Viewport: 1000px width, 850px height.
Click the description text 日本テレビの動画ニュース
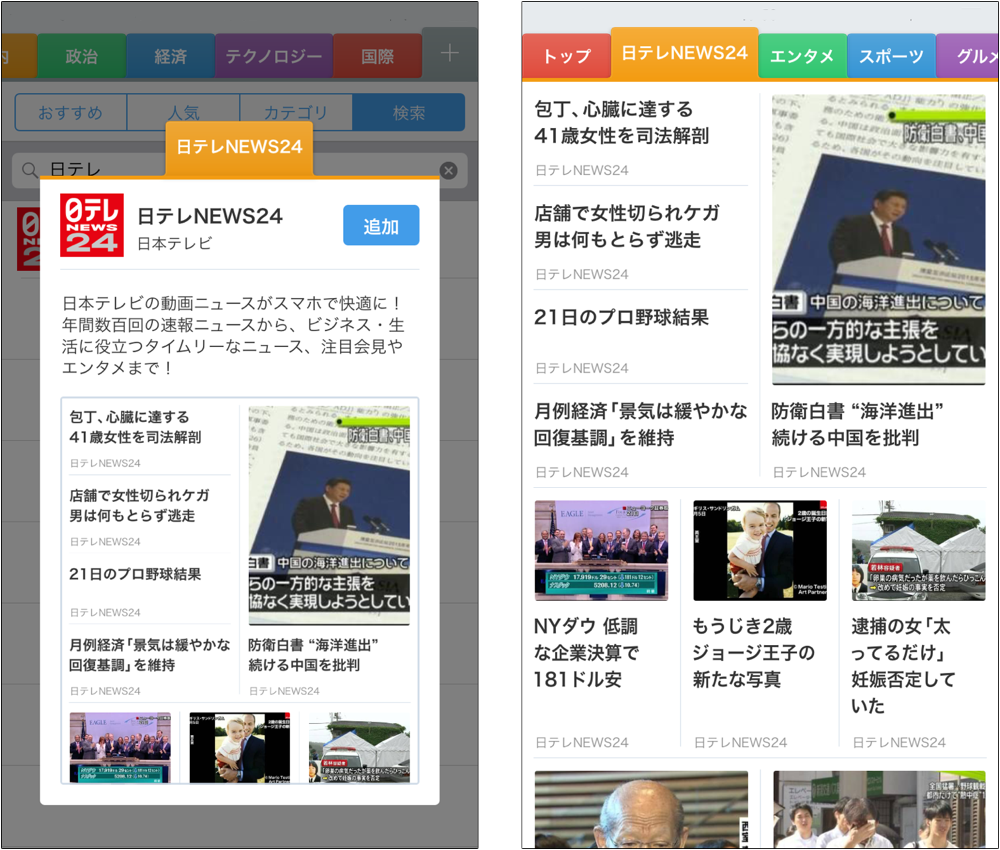tap(233, 335)
